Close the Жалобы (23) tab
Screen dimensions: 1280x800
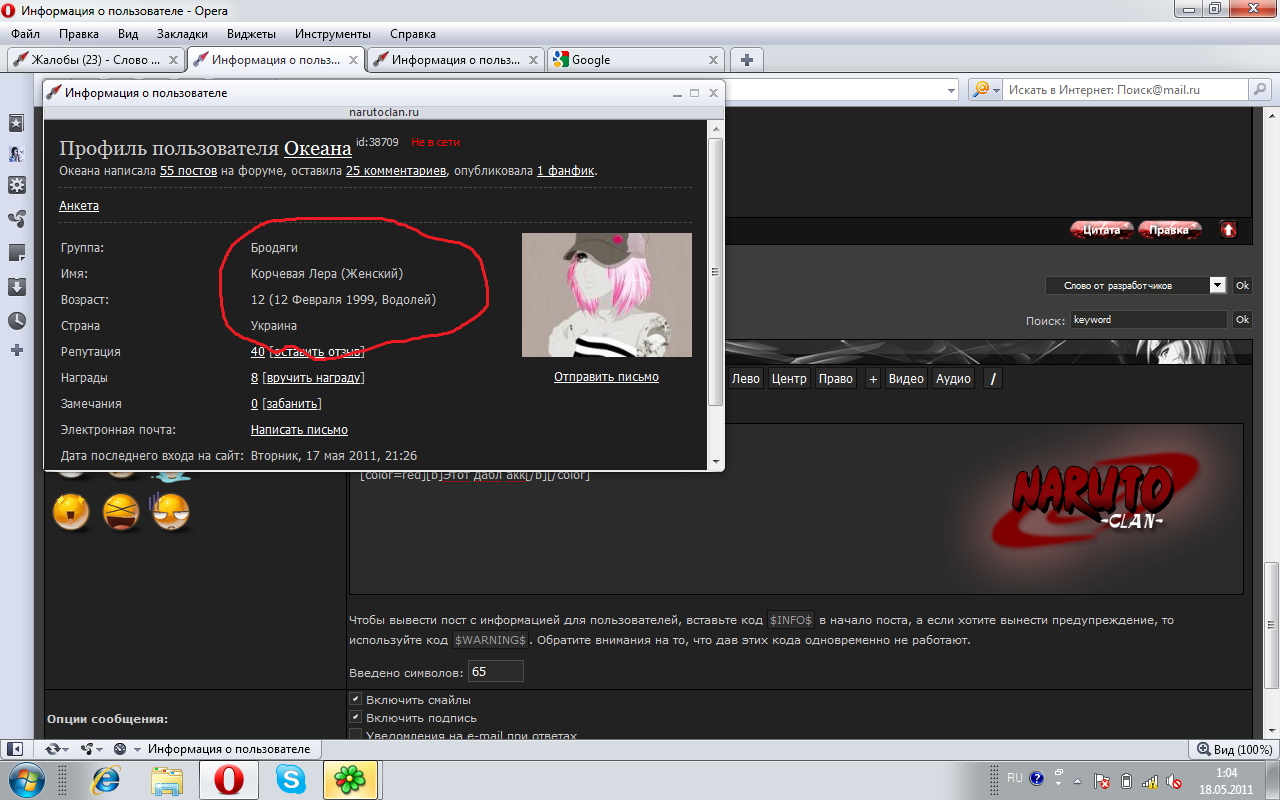click(174, 59)
